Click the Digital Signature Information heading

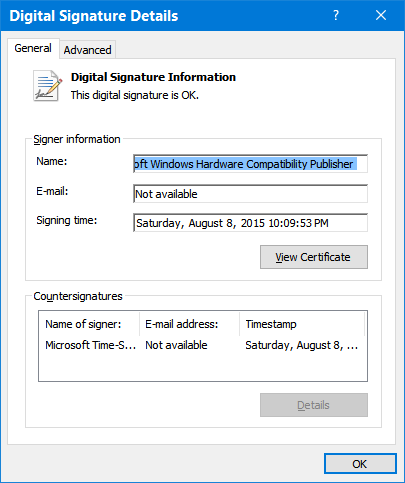click(x=153, y=77)
